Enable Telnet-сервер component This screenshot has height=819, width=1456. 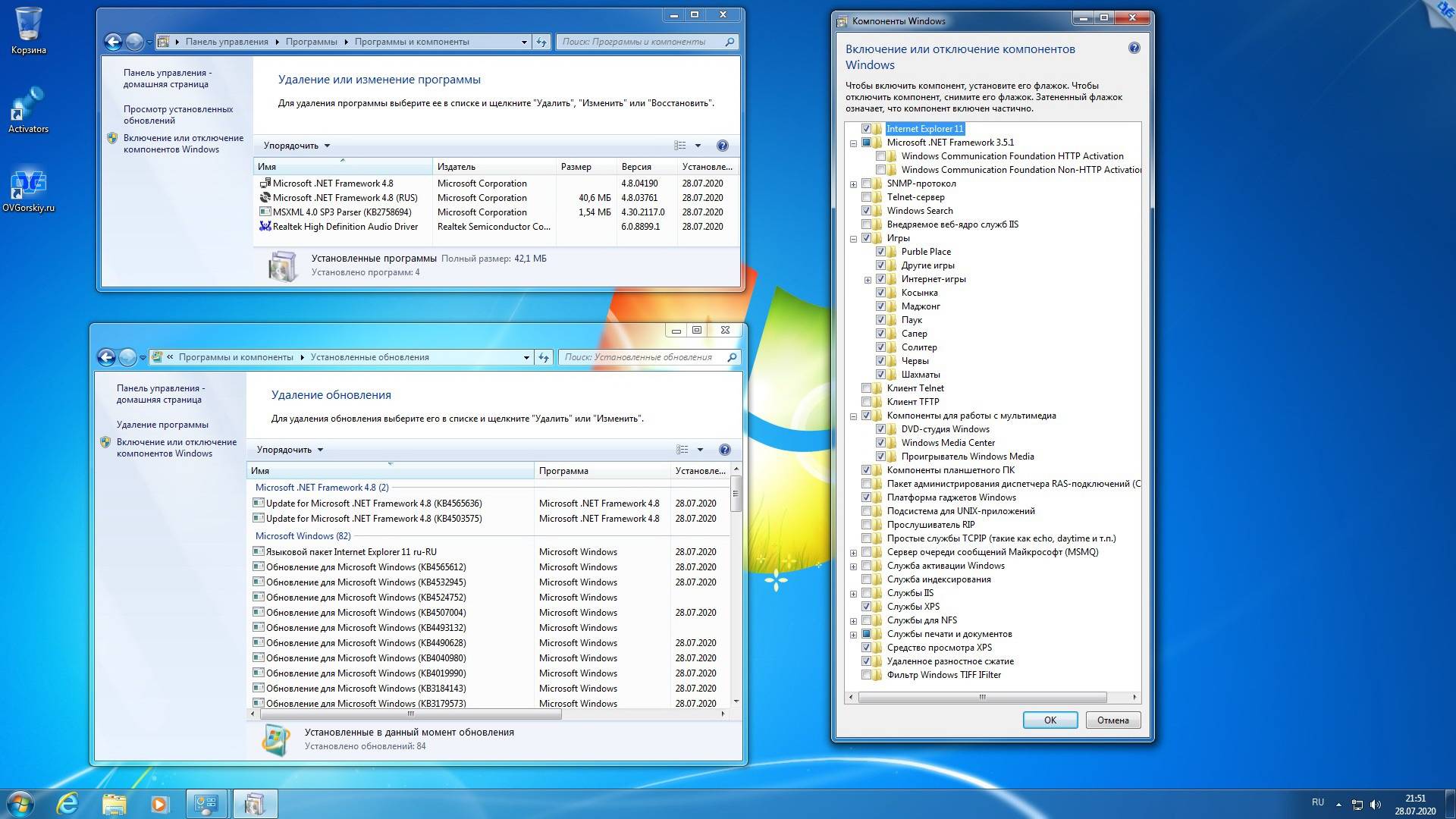coord(866,197)
